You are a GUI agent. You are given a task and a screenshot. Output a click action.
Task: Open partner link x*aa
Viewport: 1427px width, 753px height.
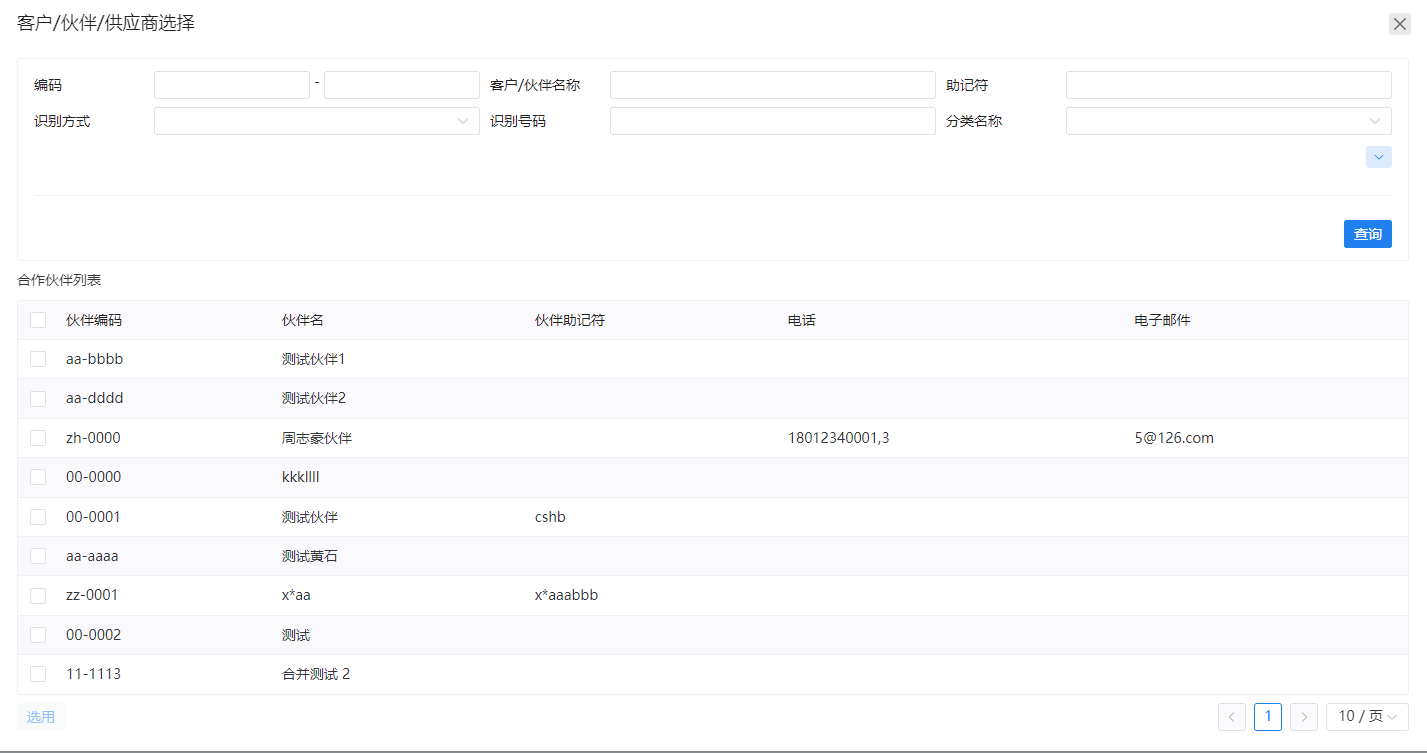pos(296,595)
